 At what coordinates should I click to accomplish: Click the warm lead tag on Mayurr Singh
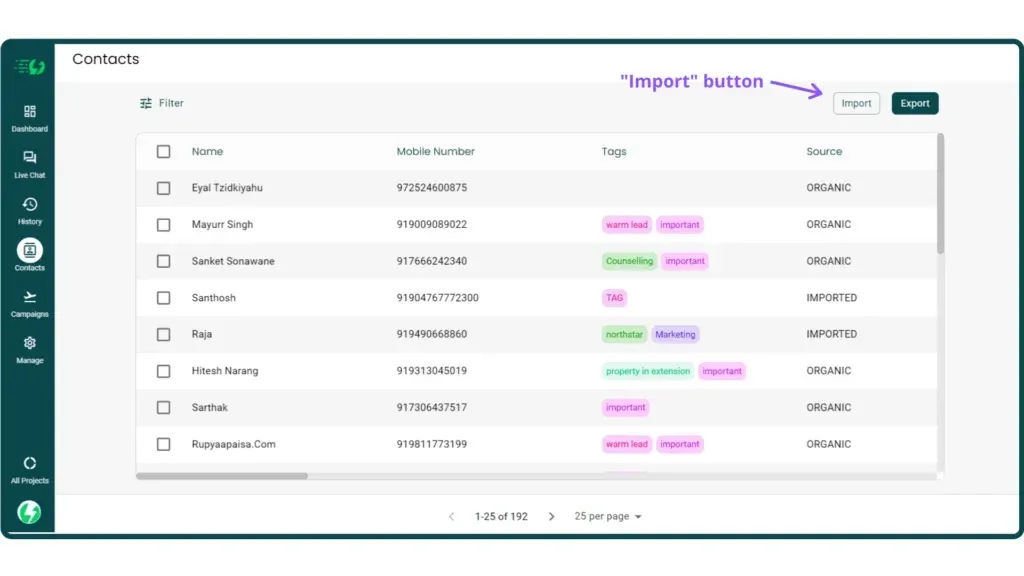pos(626,224)
